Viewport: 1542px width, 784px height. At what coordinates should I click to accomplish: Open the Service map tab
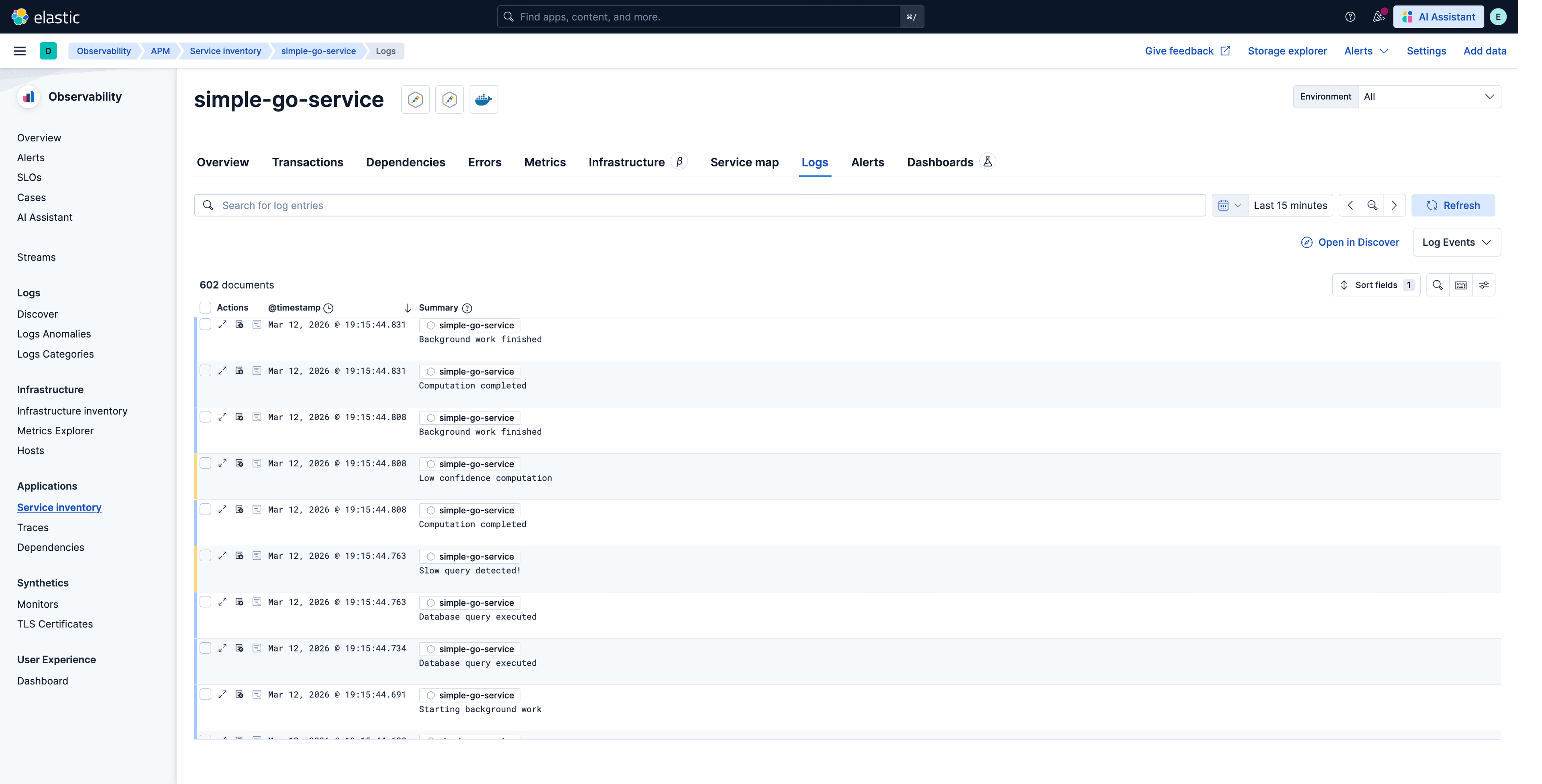(x=744, y=162)
